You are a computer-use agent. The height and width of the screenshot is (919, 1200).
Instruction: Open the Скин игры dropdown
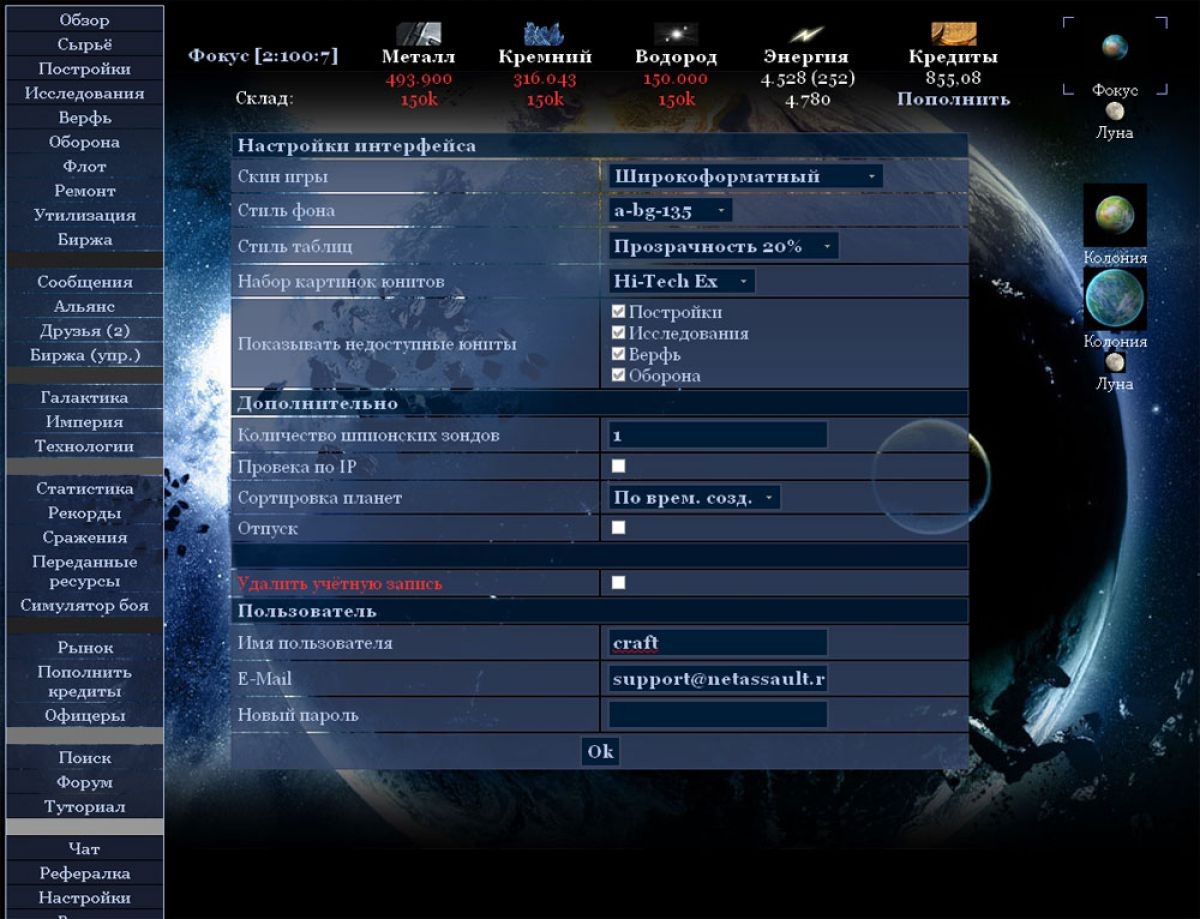[x=746, y=176]
